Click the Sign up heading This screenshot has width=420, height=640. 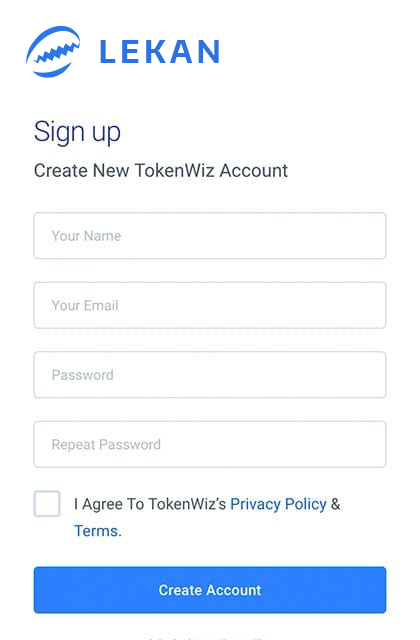[77, 133]
